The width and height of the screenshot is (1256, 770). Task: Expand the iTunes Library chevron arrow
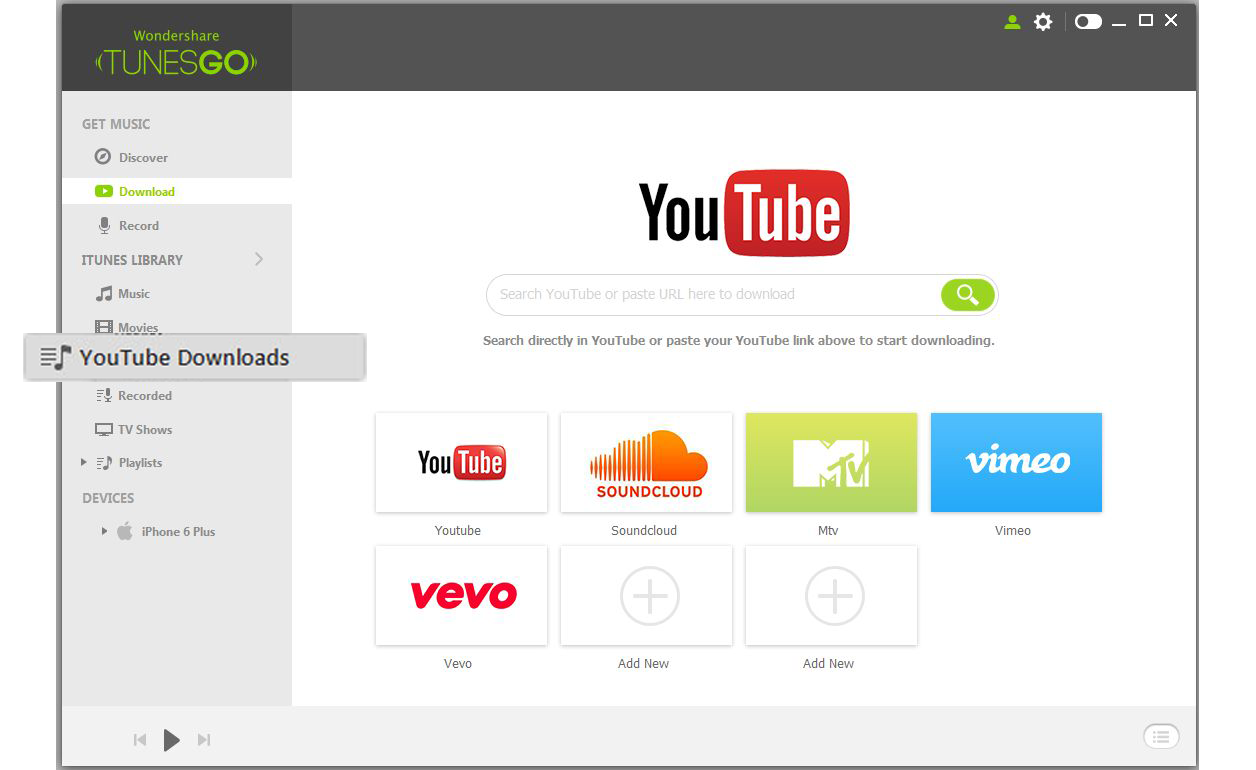(x=259, y=260)
